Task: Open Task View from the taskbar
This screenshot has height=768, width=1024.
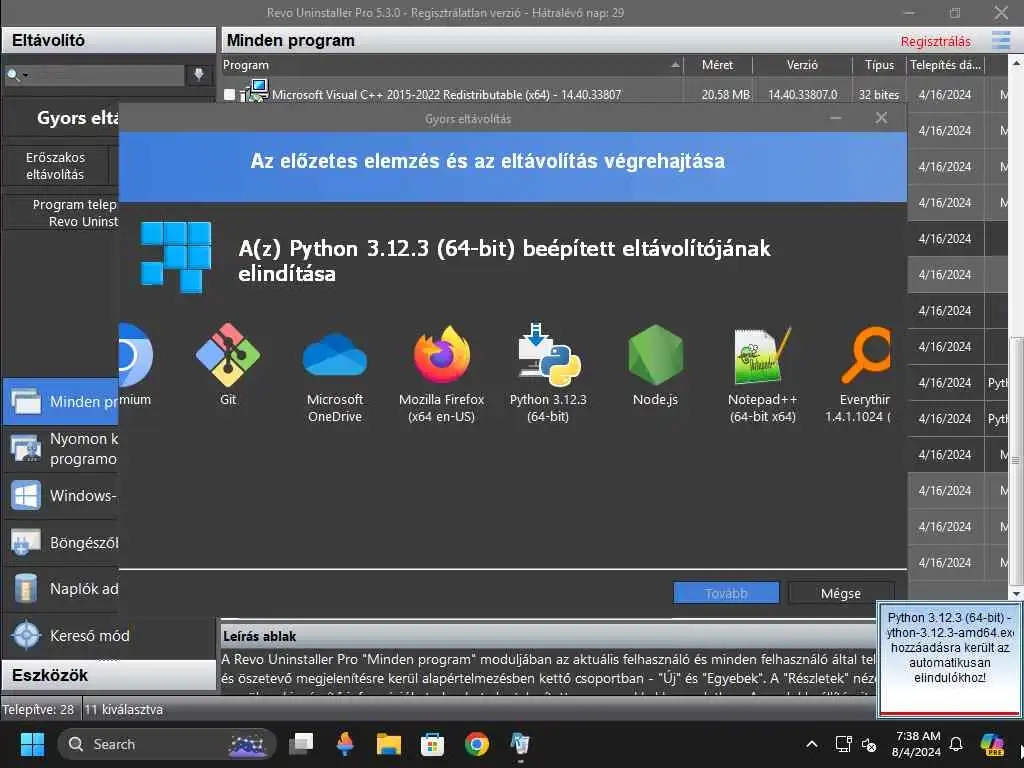Action: (301, 744)
